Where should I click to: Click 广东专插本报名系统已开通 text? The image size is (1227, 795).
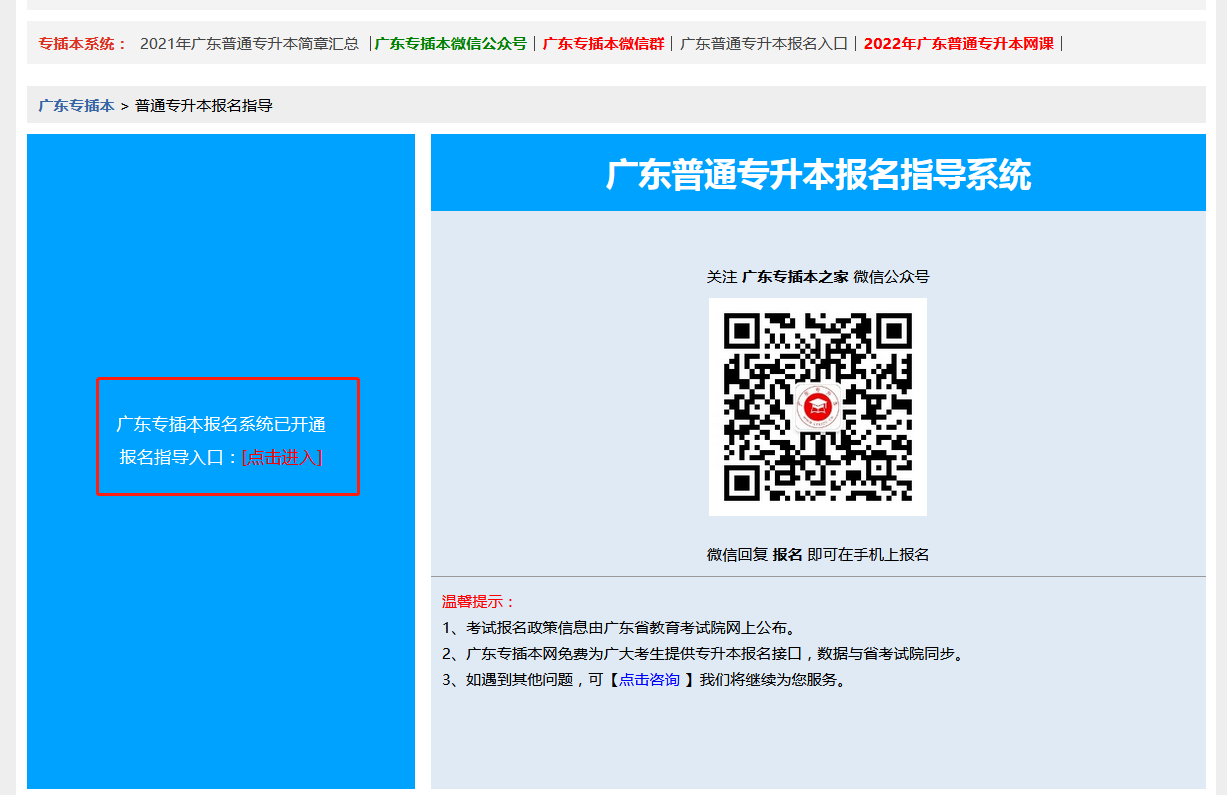click(x=221, y=424)
